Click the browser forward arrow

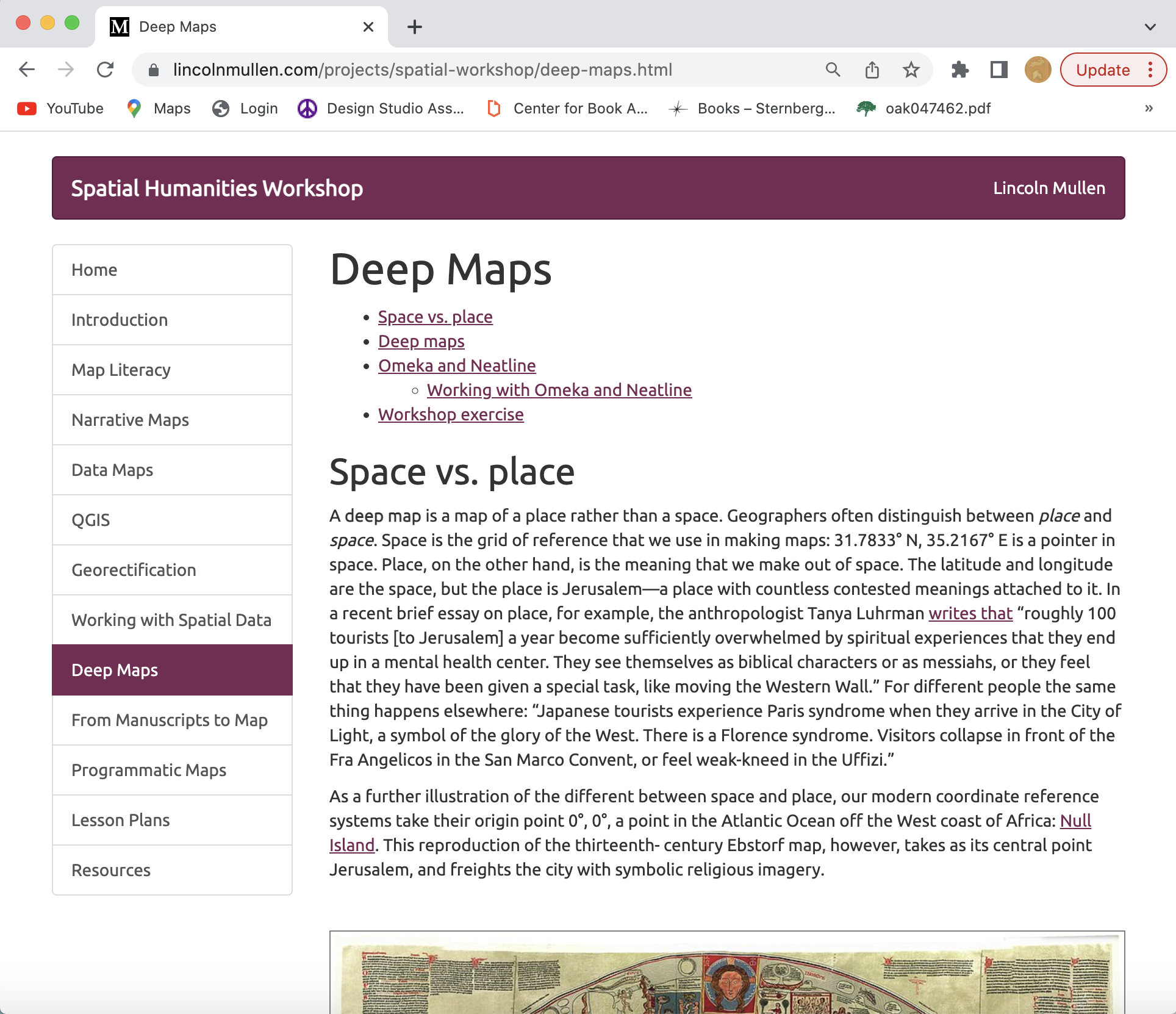click(x=66, y=70)
